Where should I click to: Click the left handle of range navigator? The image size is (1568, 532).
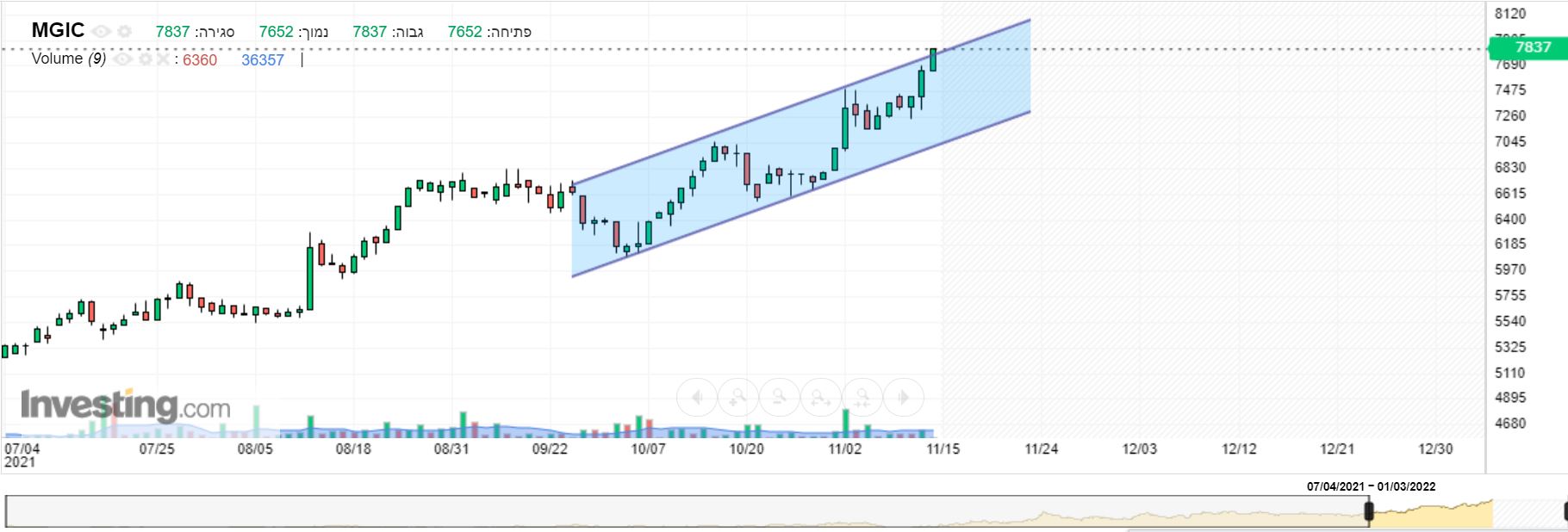pos(1368,512)
